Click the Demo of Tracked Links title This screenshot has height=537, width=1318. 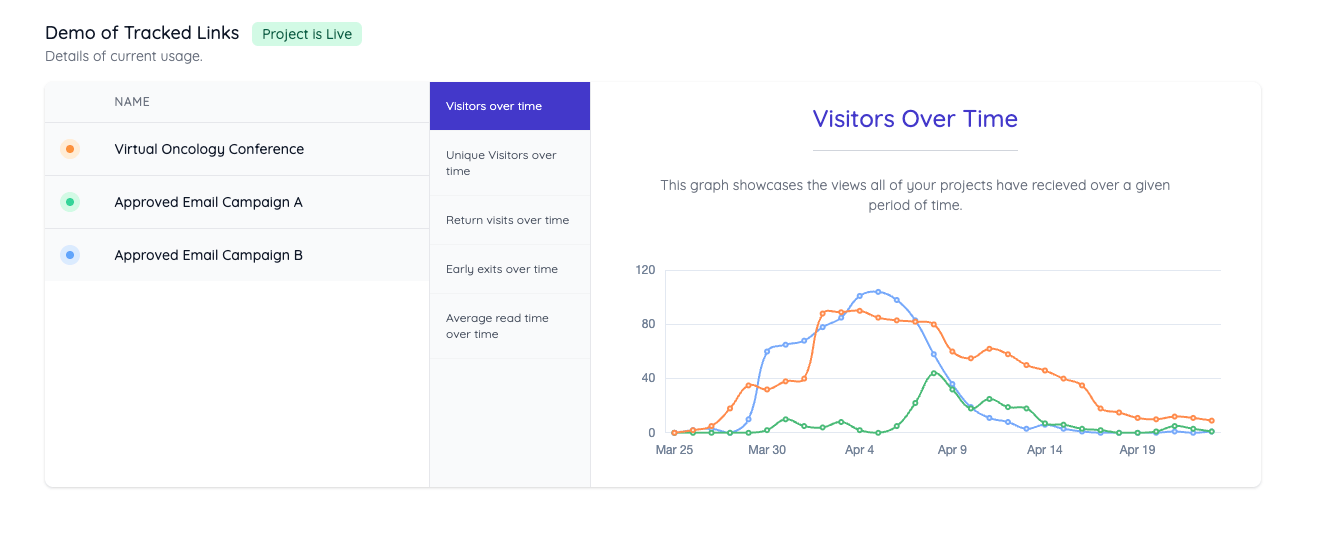pos(142,33)
